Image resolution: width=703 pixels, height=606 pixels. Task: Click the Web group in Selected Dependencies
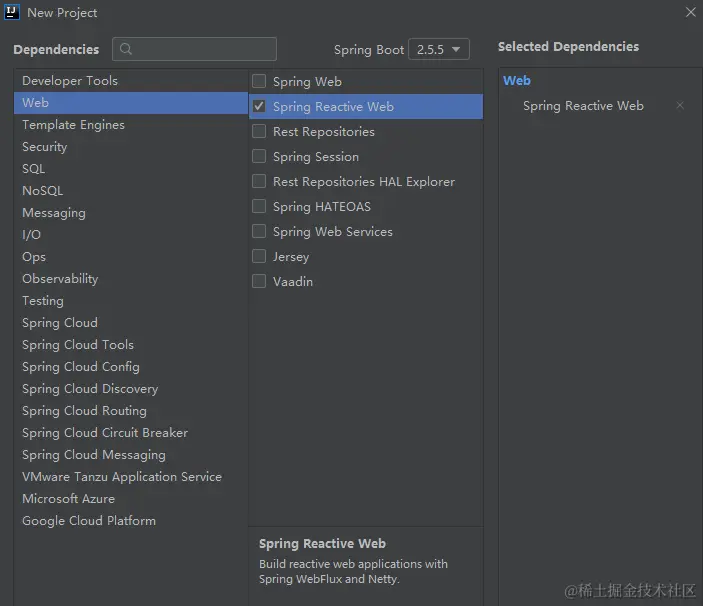tap(516, 80)
